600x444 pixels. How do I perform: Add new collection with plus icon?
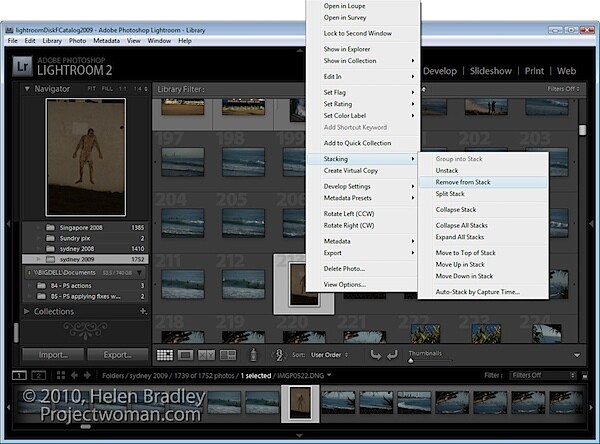pos(143,312)
